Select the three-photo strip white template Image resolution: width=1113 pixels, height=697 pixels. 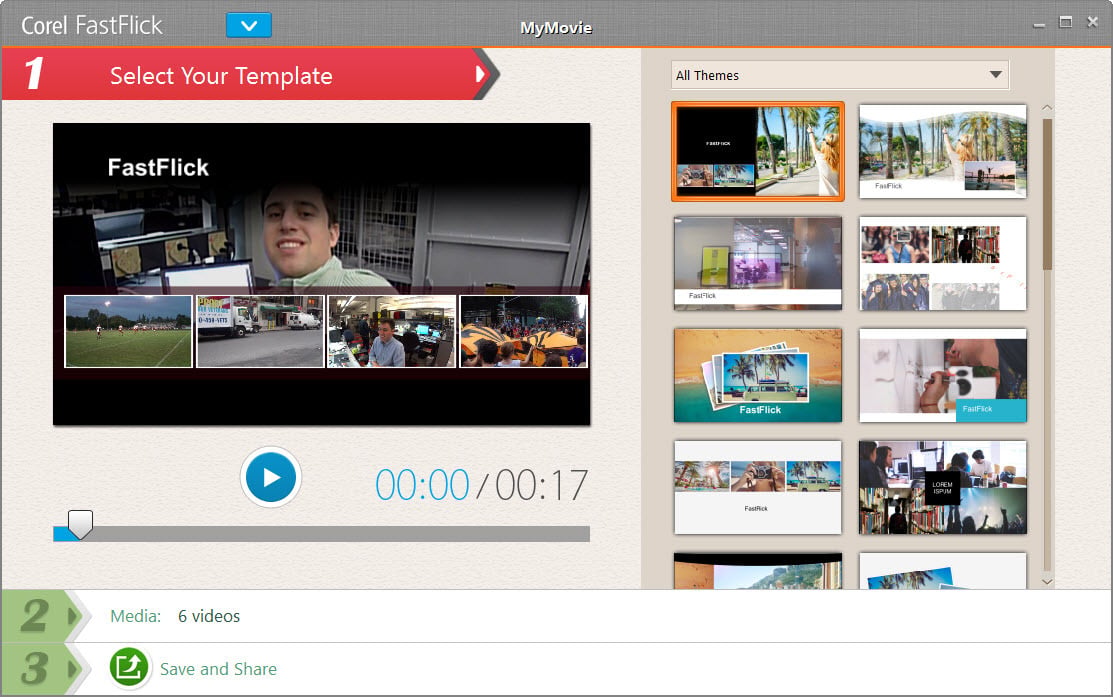[x=758, y=488]
